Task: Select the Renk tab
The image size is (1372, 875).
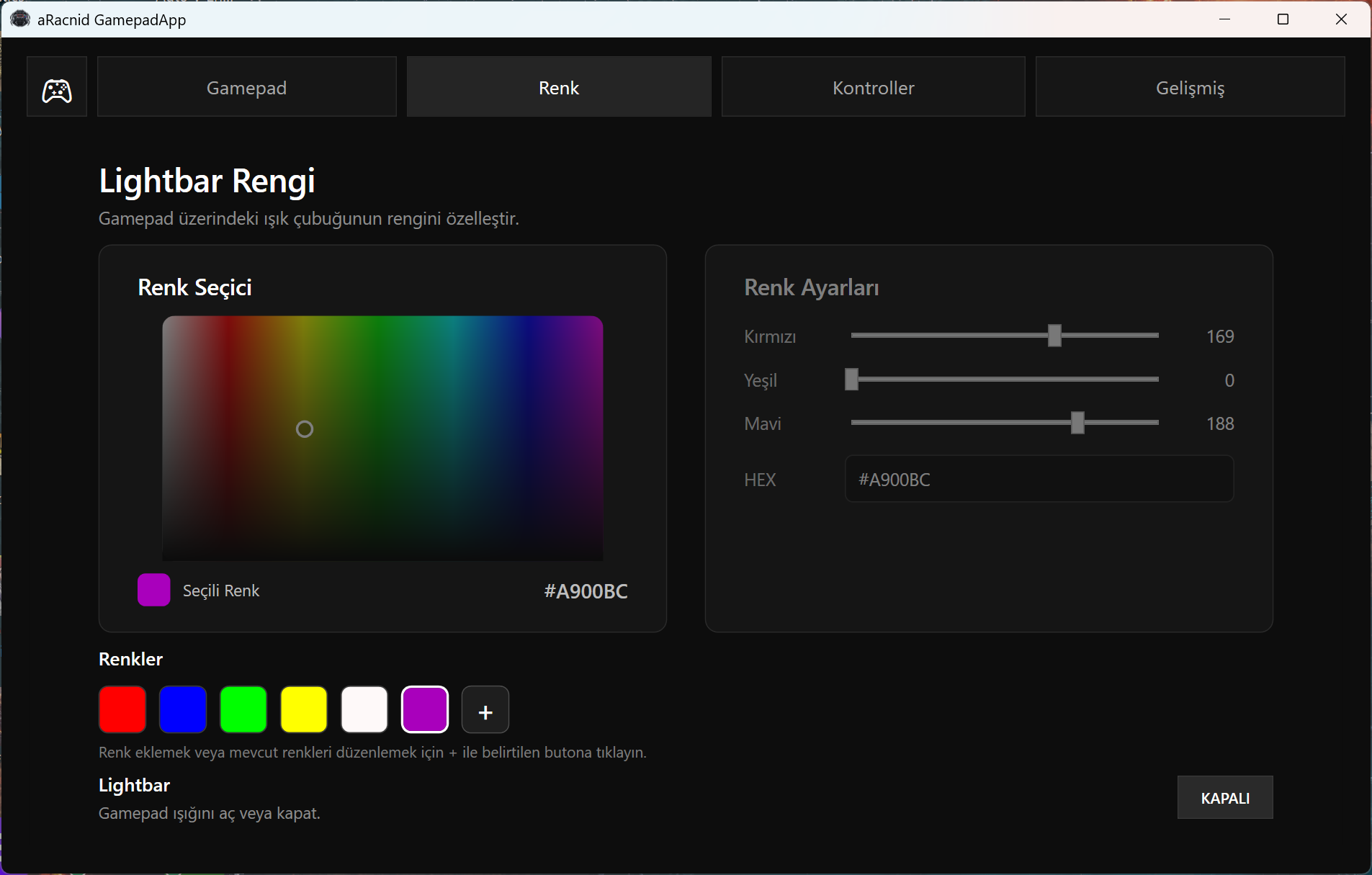Action: tap(559, 87)
